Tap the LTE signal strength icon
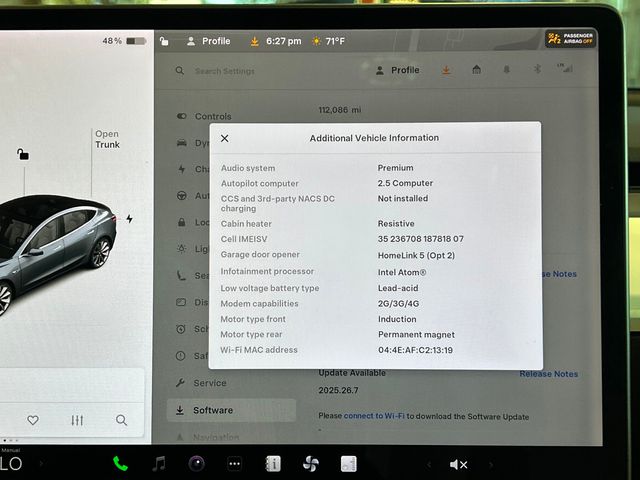The height and width of the screenshot is (480, 640). (565, 68)
